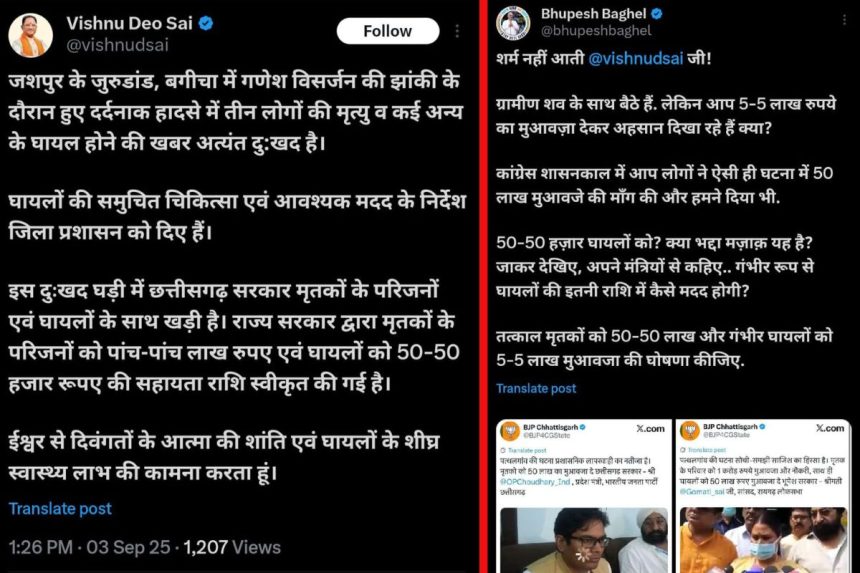Open Bhupesh Baghel's profile avatar

tap(513, 23)
